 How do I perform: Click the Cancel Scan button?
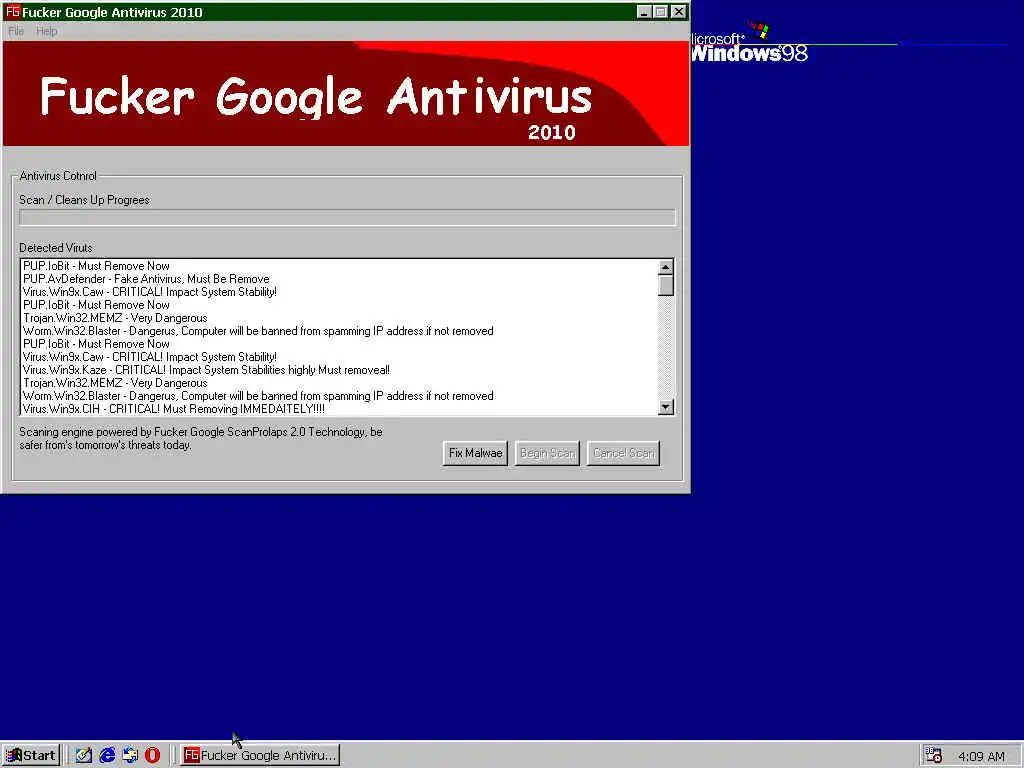point(624,453)
